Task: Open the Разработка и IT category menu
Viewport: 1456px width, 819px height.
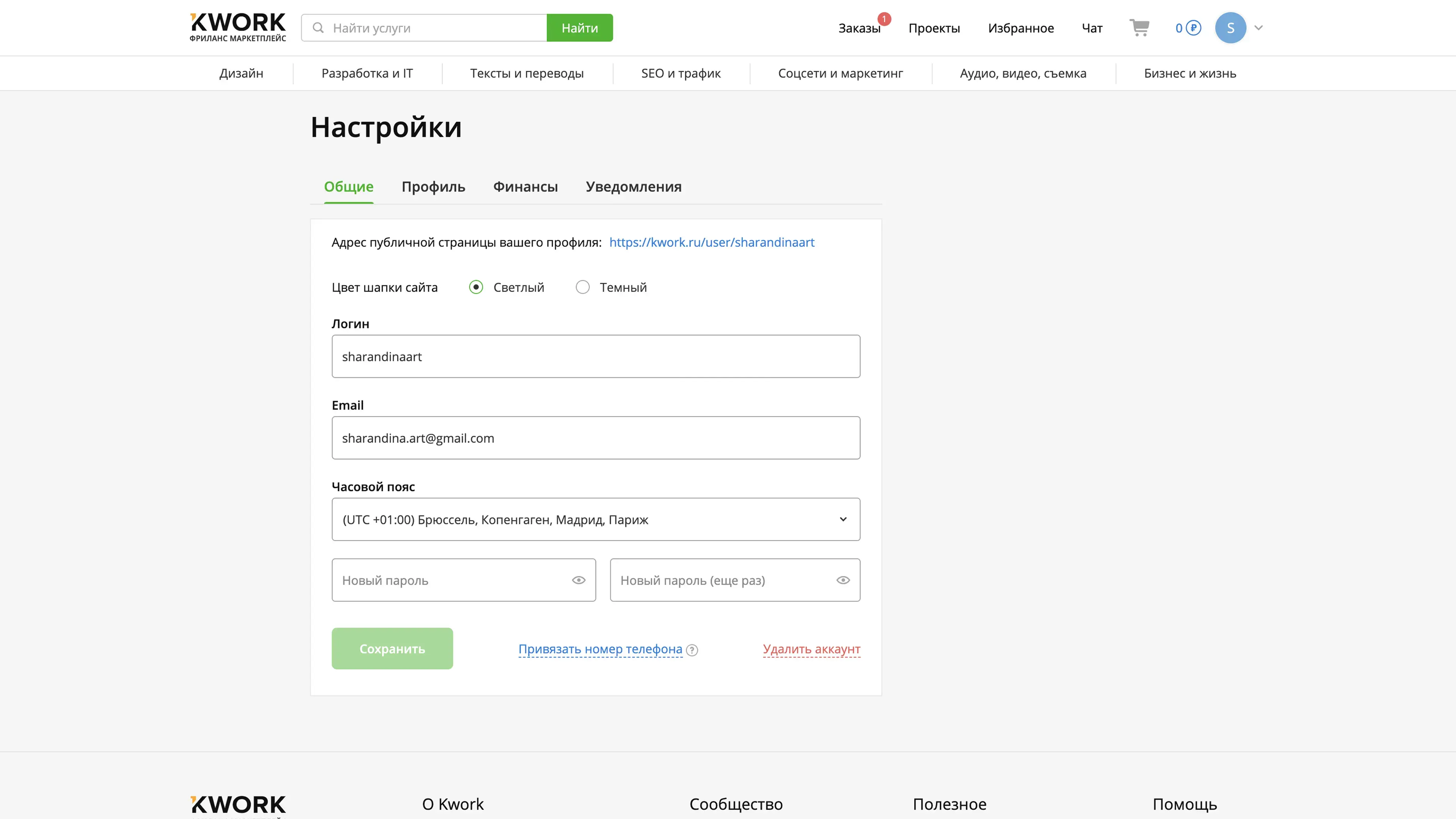Action: 367,74
